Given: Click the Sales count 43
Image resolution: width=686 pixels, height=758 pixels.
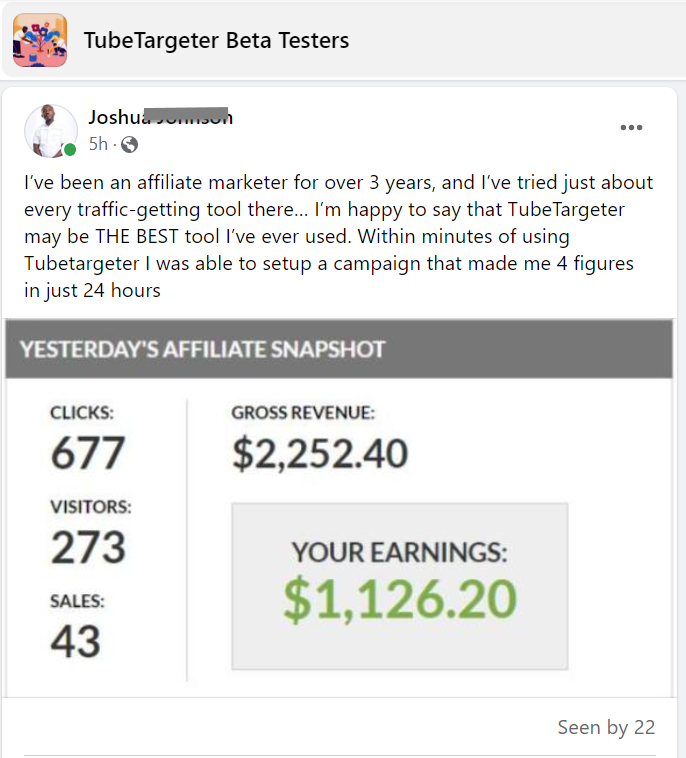Looking at the screenshot, I should pyautogui.click(x=75, y=641).
